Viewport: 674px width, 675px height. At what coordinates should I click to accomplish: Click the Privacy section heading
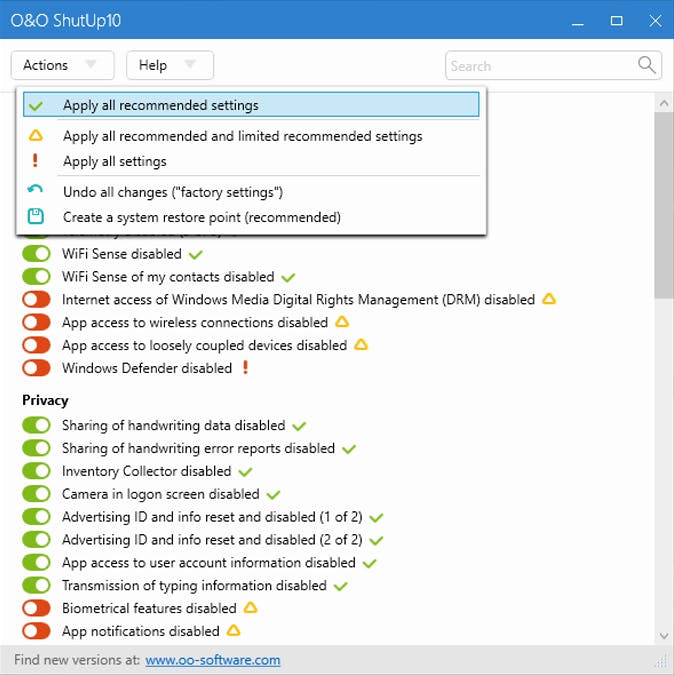pos(45,400)
